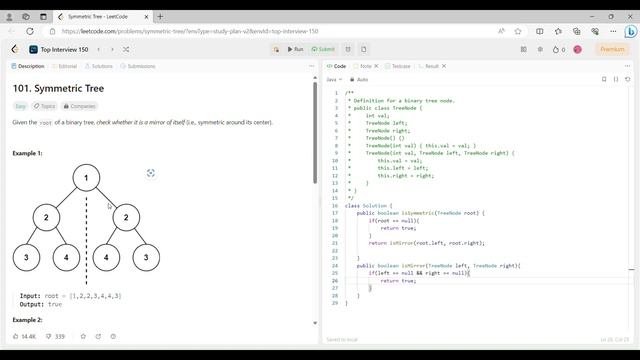This screenshot has width=640, height=360.
Task: Open Edge collections icon
Action: click(x=576, y=31)
